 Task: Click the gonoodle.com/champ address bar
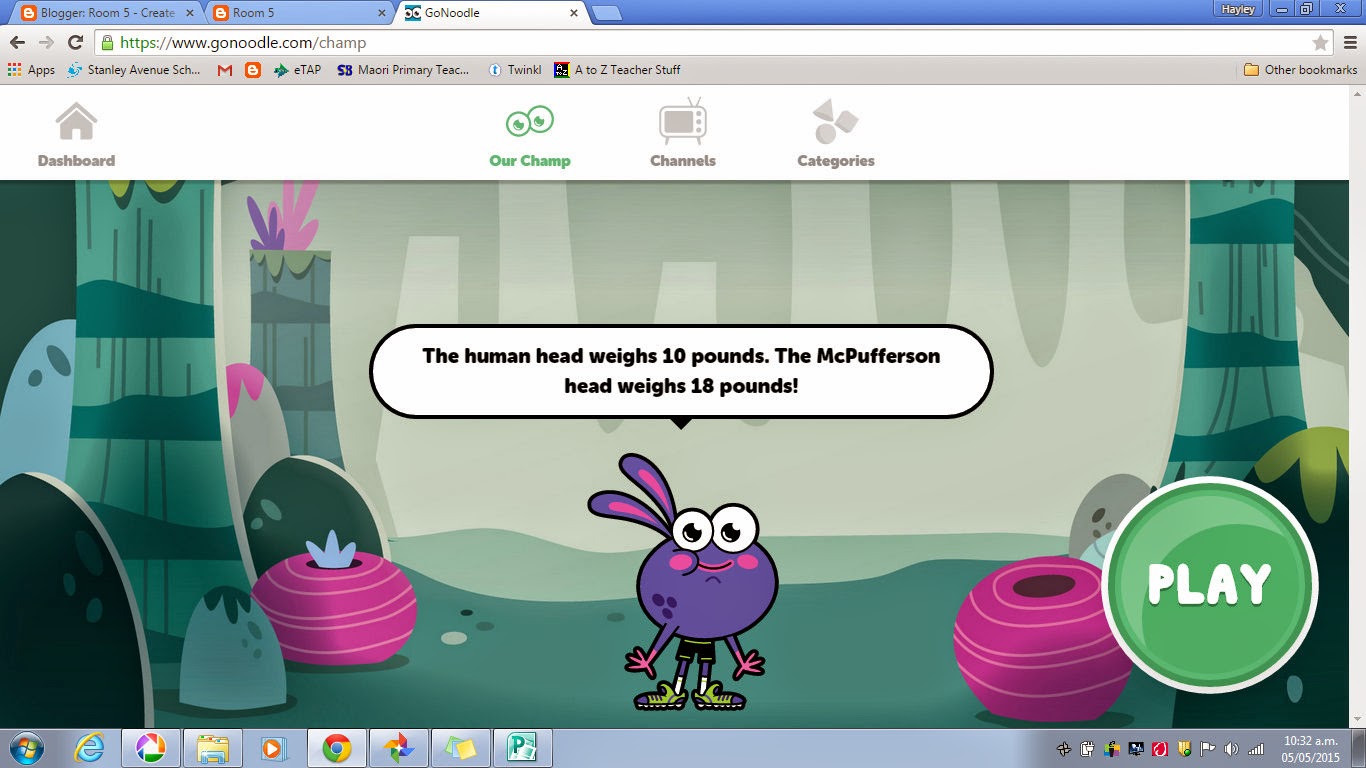coord(714,43)
